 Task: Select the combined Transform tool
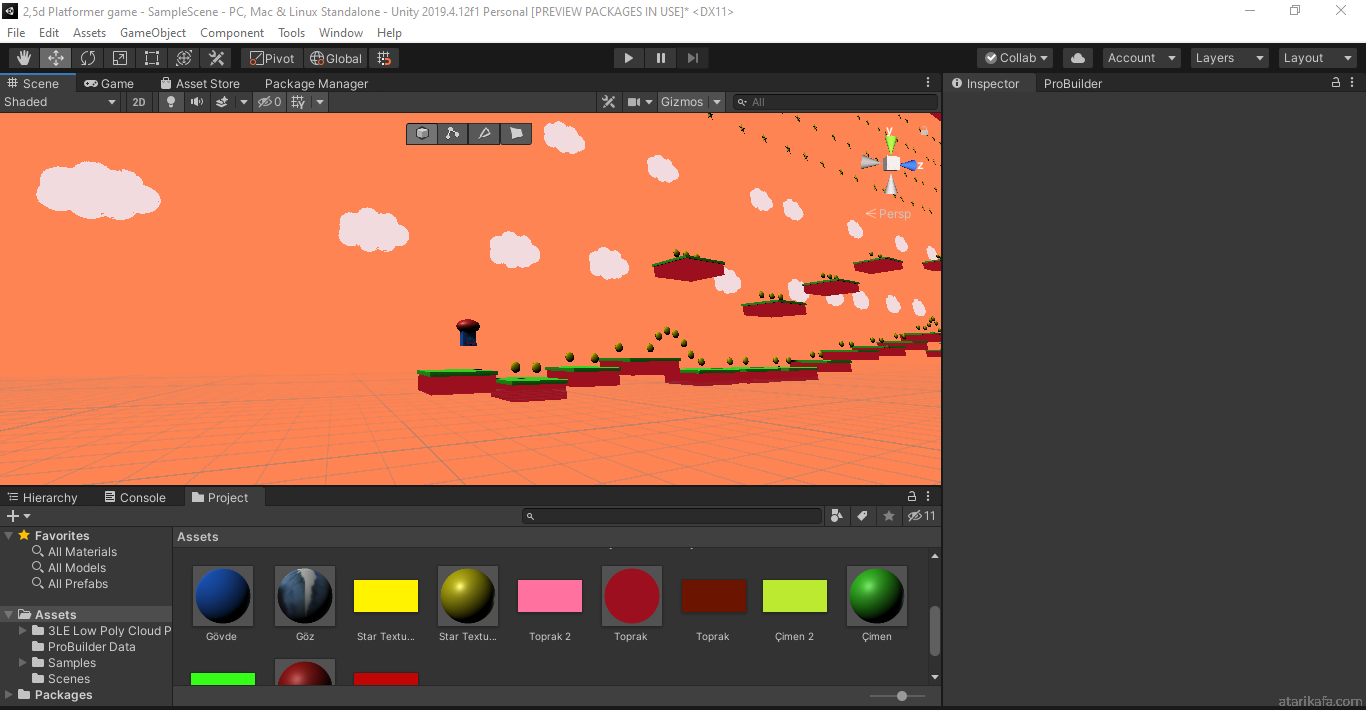coord(184,58)
